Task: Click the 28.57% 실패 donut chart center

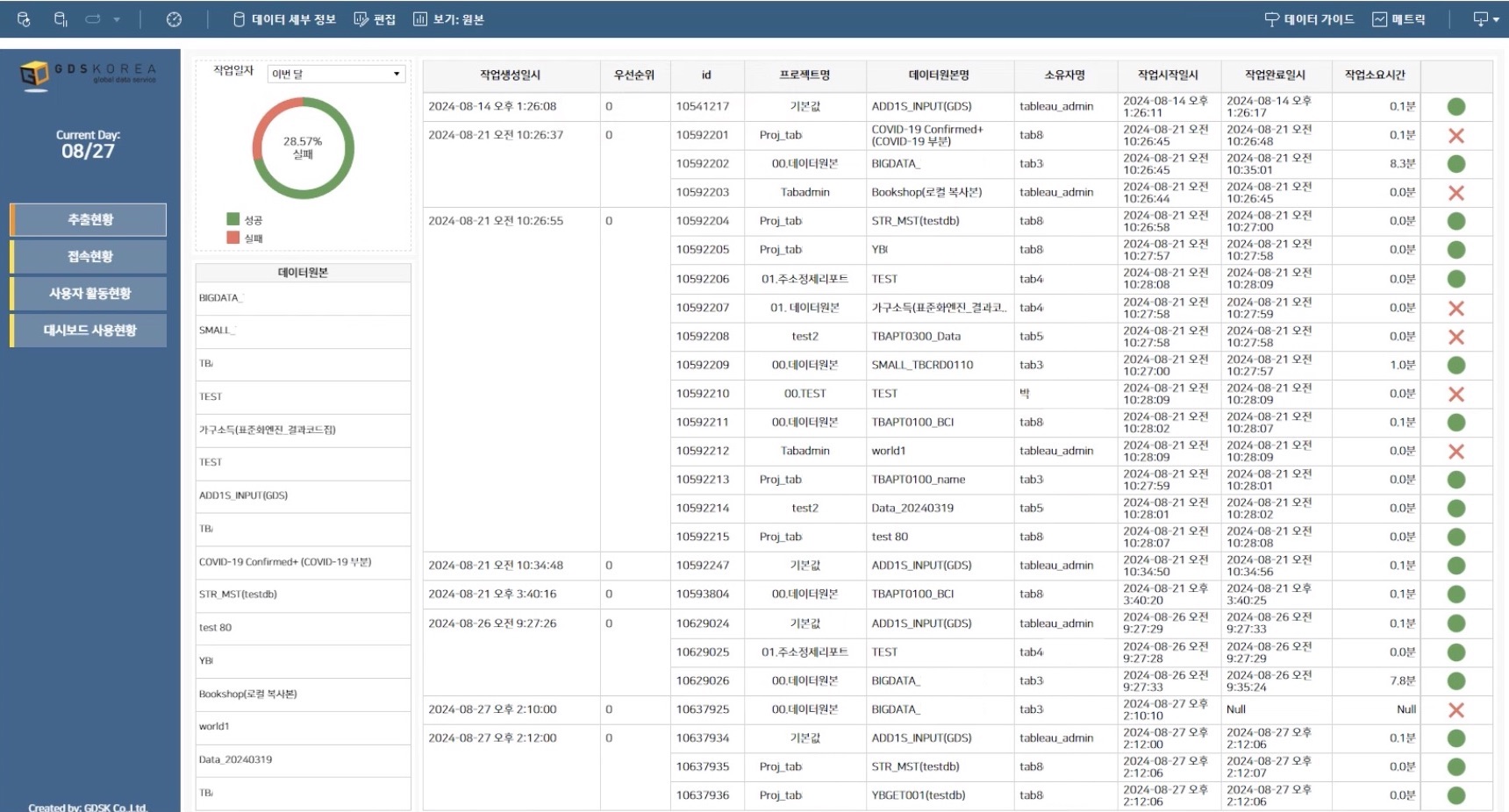Action: 303,147
